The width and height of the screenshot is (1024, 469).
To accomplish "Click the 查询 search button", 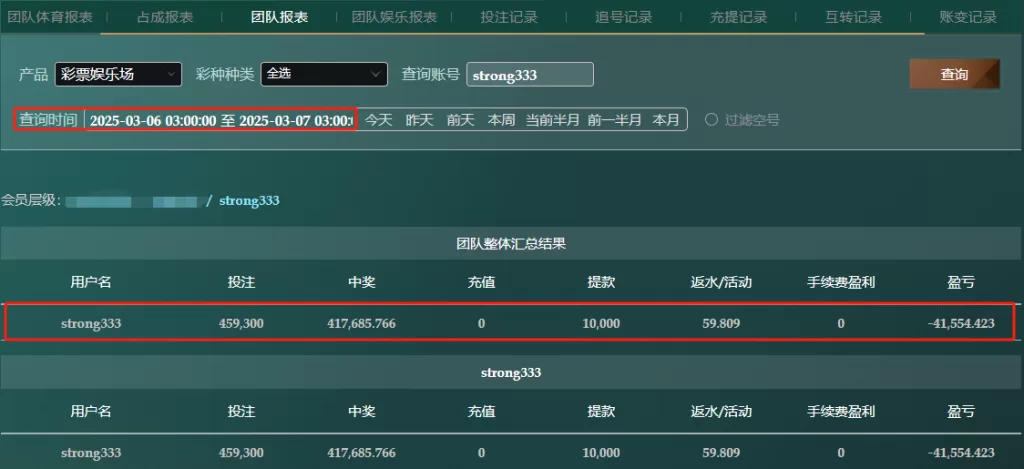I will coord(953,74).
